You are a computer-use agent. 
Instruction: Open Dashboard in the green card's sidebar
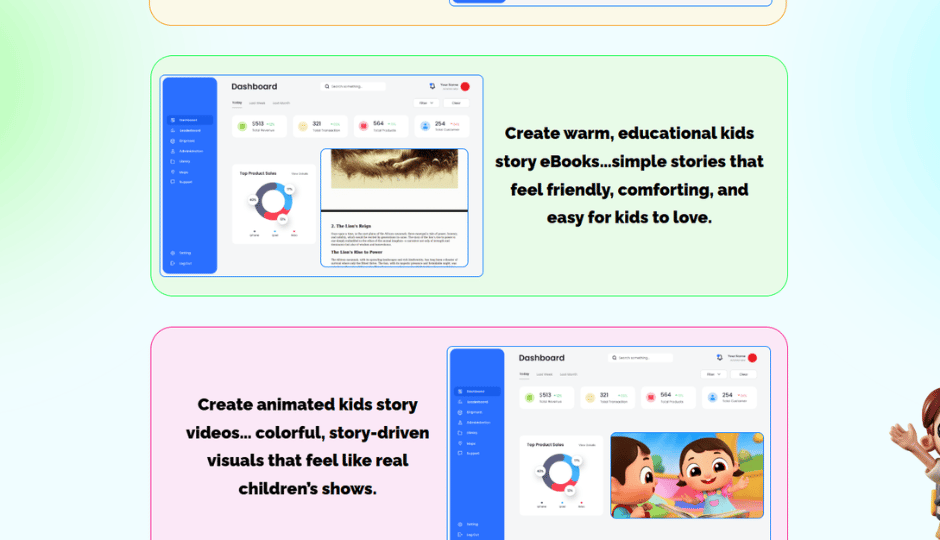click(x=189, y=120)
